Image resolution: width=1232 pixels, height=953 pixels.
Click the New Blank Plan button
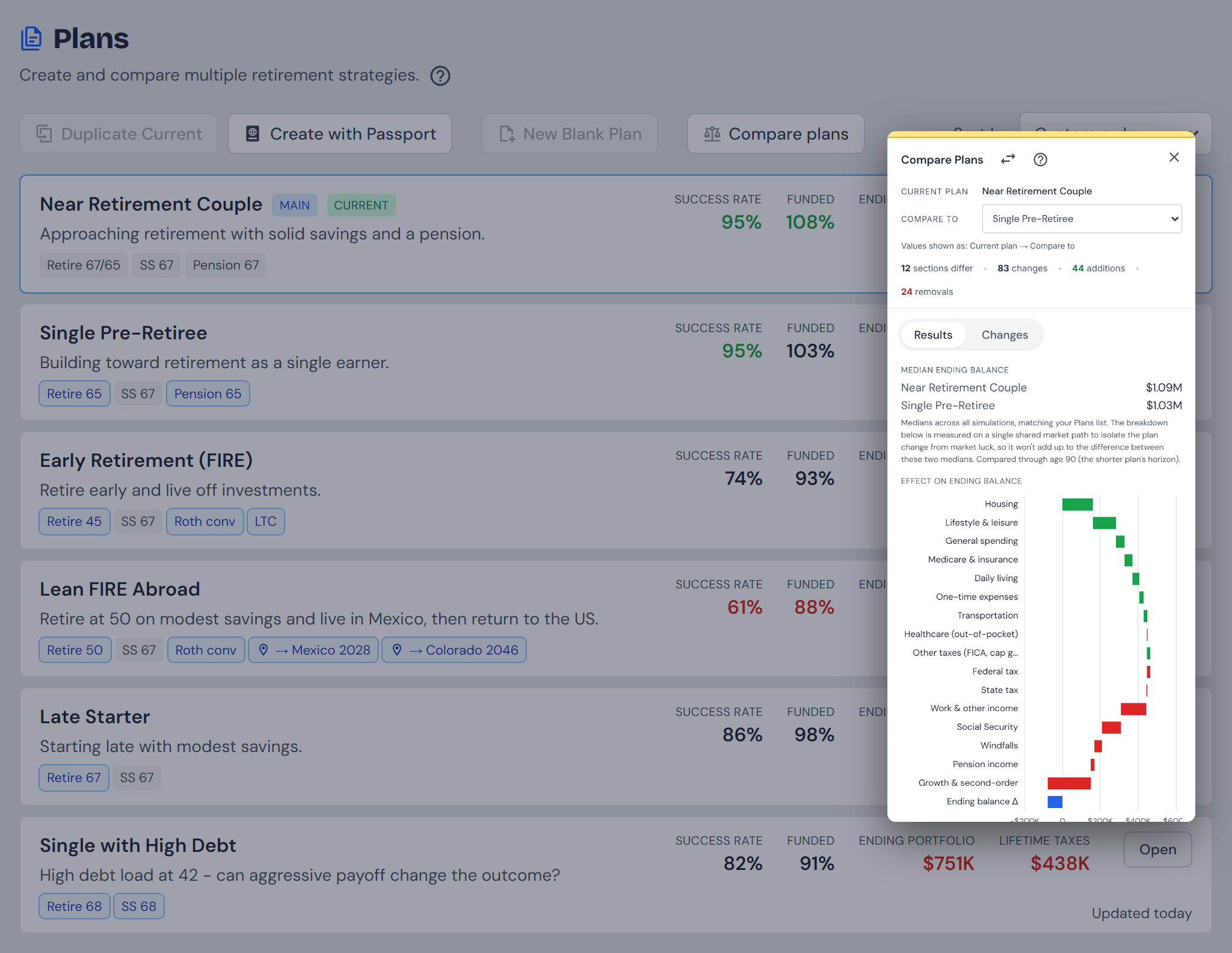570,134
